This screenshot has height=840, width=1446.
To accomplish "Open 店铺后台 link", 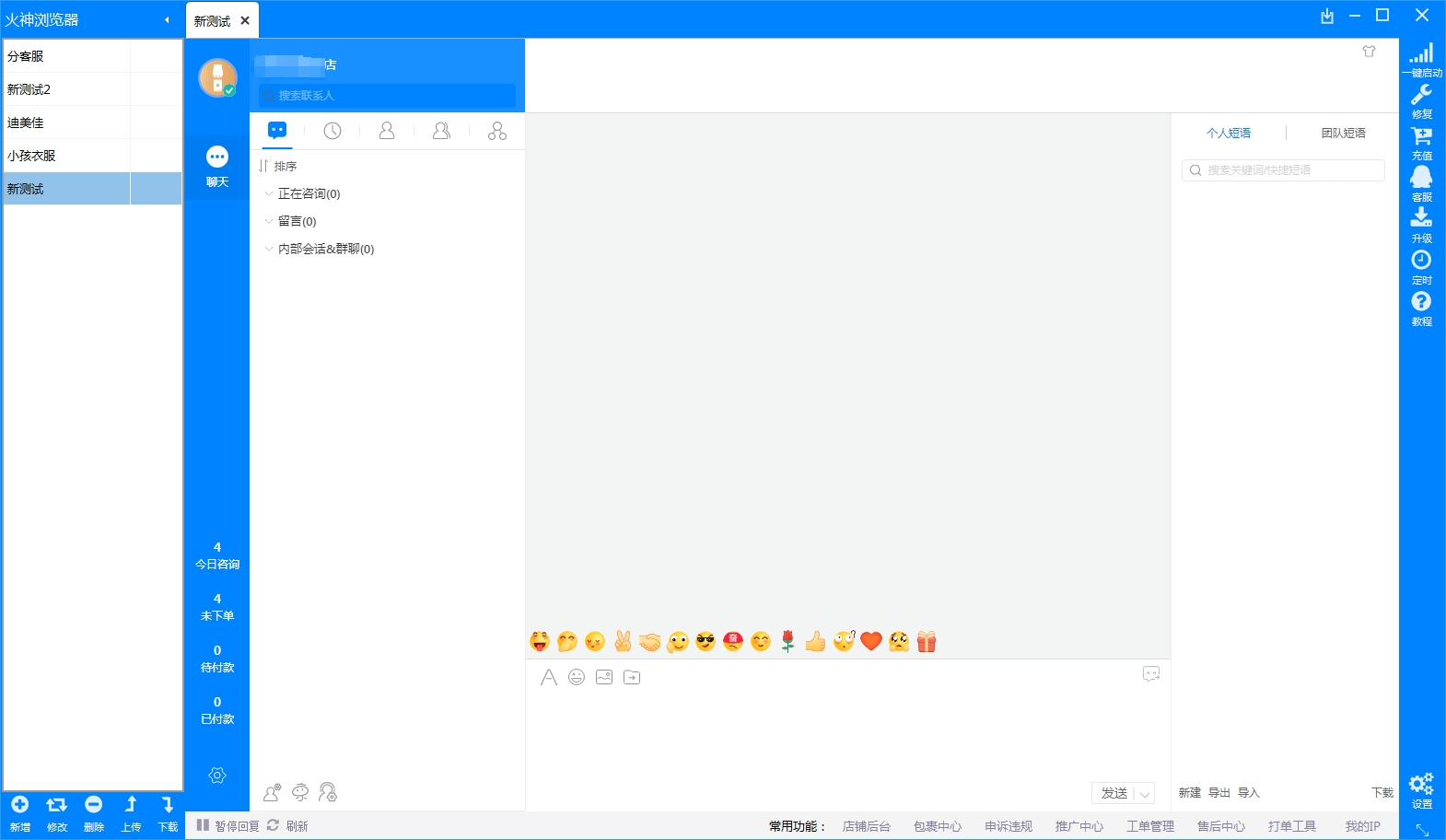I will tap(866, 826).
